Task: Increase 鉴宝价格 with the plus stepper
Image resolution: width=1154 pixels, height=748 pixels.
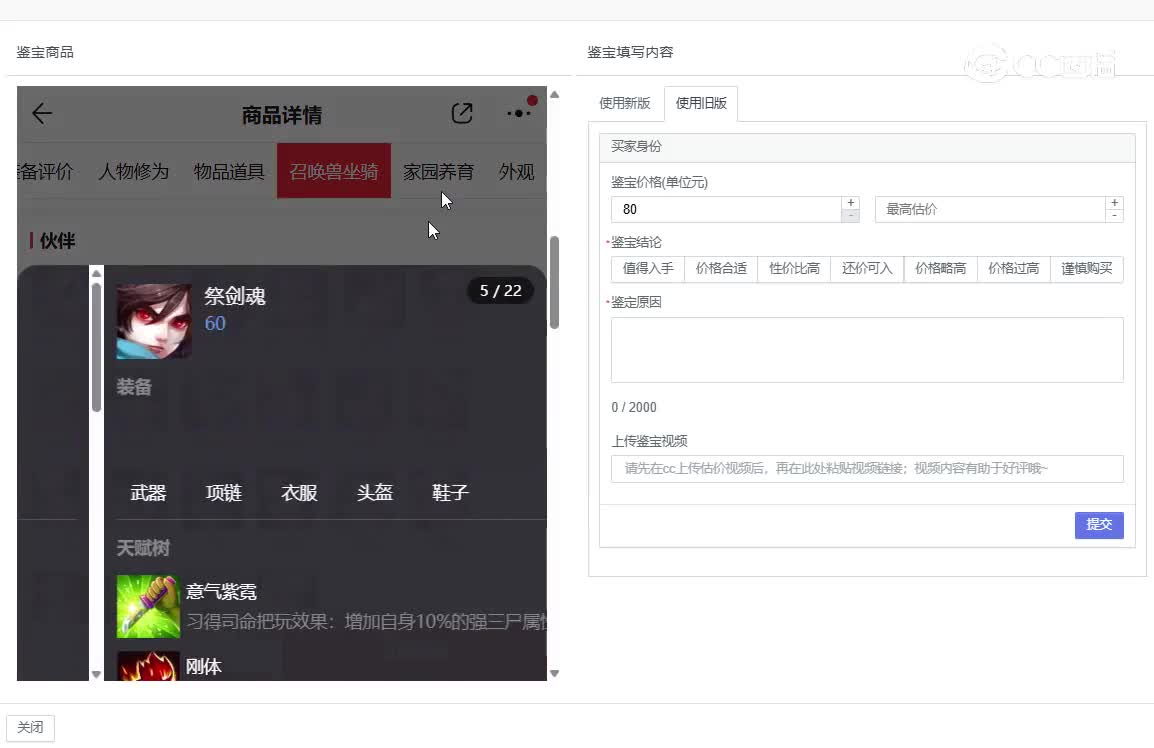Action: coord(851,202)
